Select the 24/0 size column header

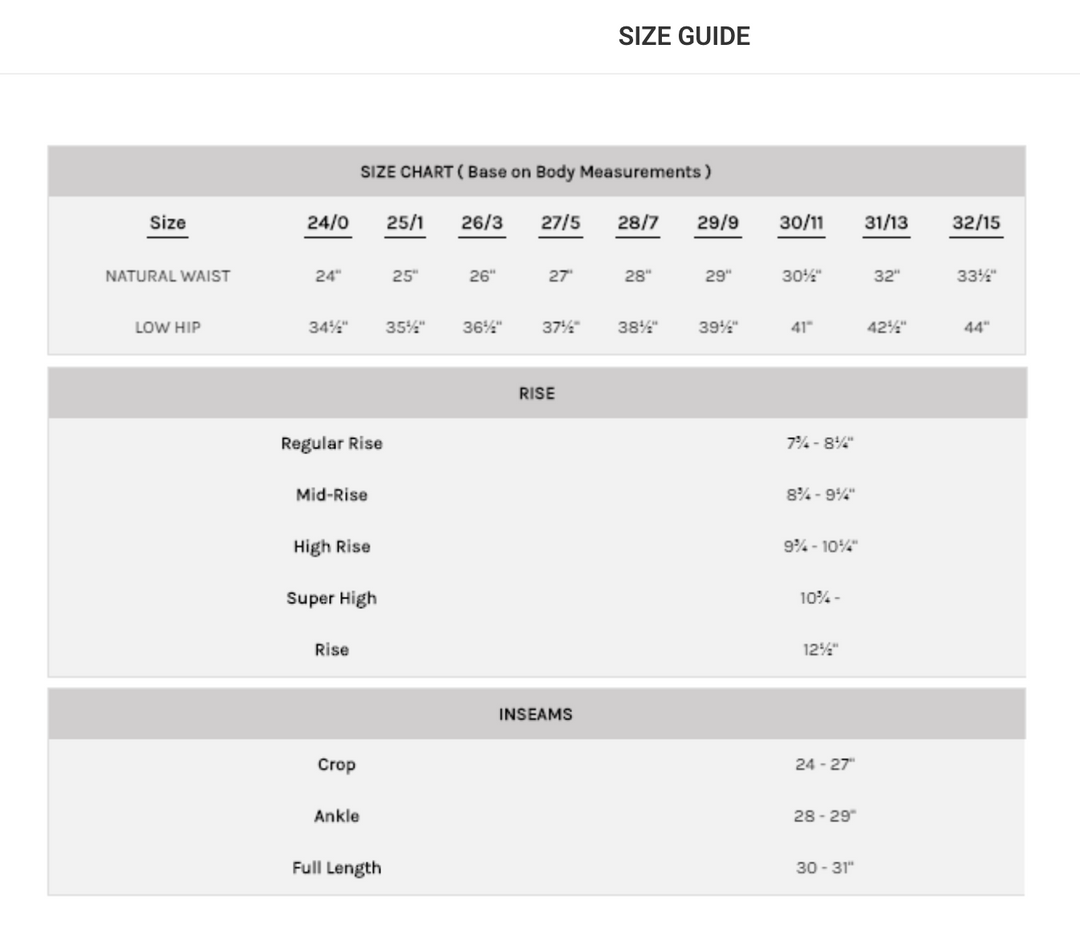(x=328, y=223)
